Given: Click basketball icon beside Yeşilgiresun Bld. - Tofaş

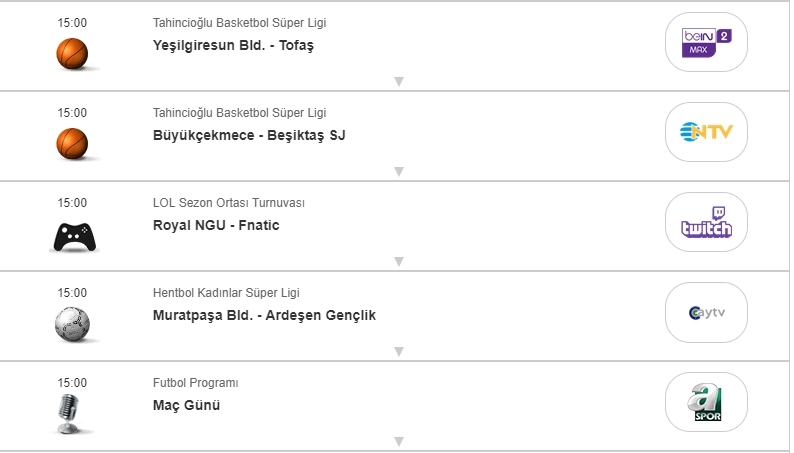Looking at the screenshot, I should tap(72, 52).
